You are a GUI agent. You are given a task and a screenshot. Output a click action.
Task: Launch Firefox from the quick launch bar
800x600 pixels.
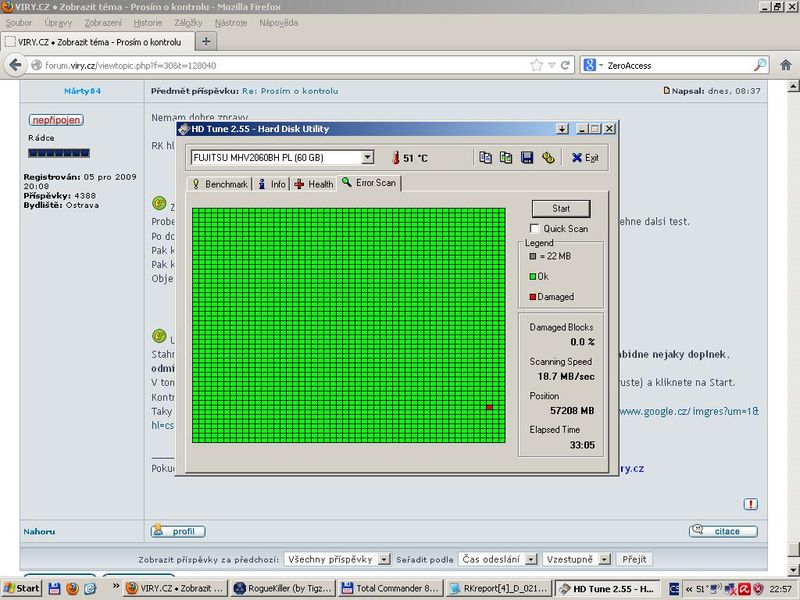tap(72, 588)
